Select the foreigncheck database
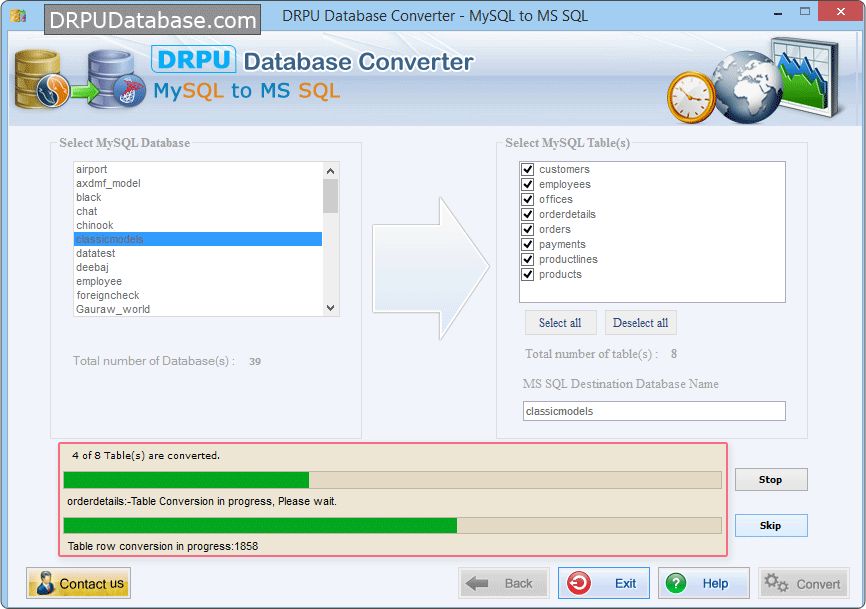 198,295
